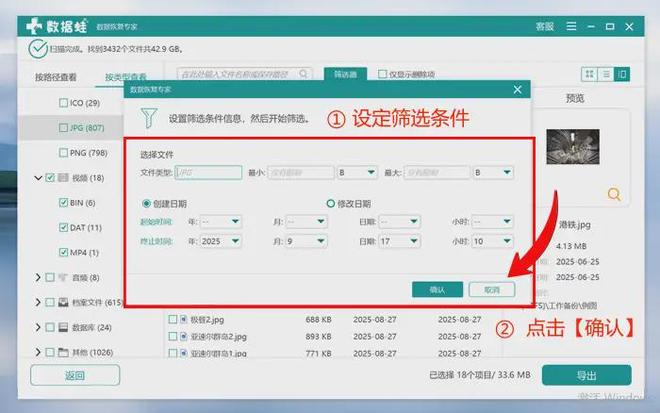Click file icon of 亚速尔群岛1.jpg
The height and width of the screenshot is (413, 660).
point(184,353)
